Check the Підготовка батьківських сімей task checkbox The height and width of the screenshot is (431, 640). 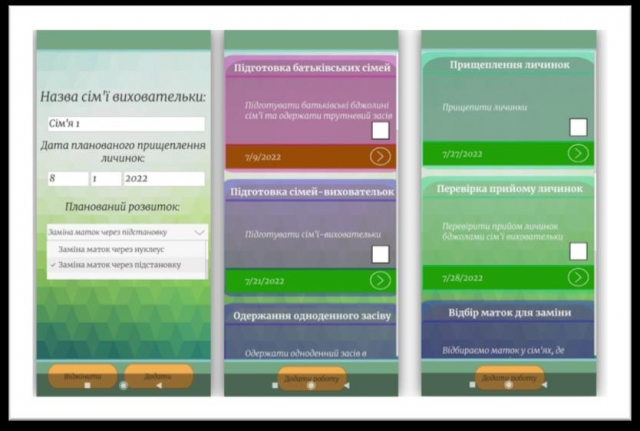click(380, 131)
